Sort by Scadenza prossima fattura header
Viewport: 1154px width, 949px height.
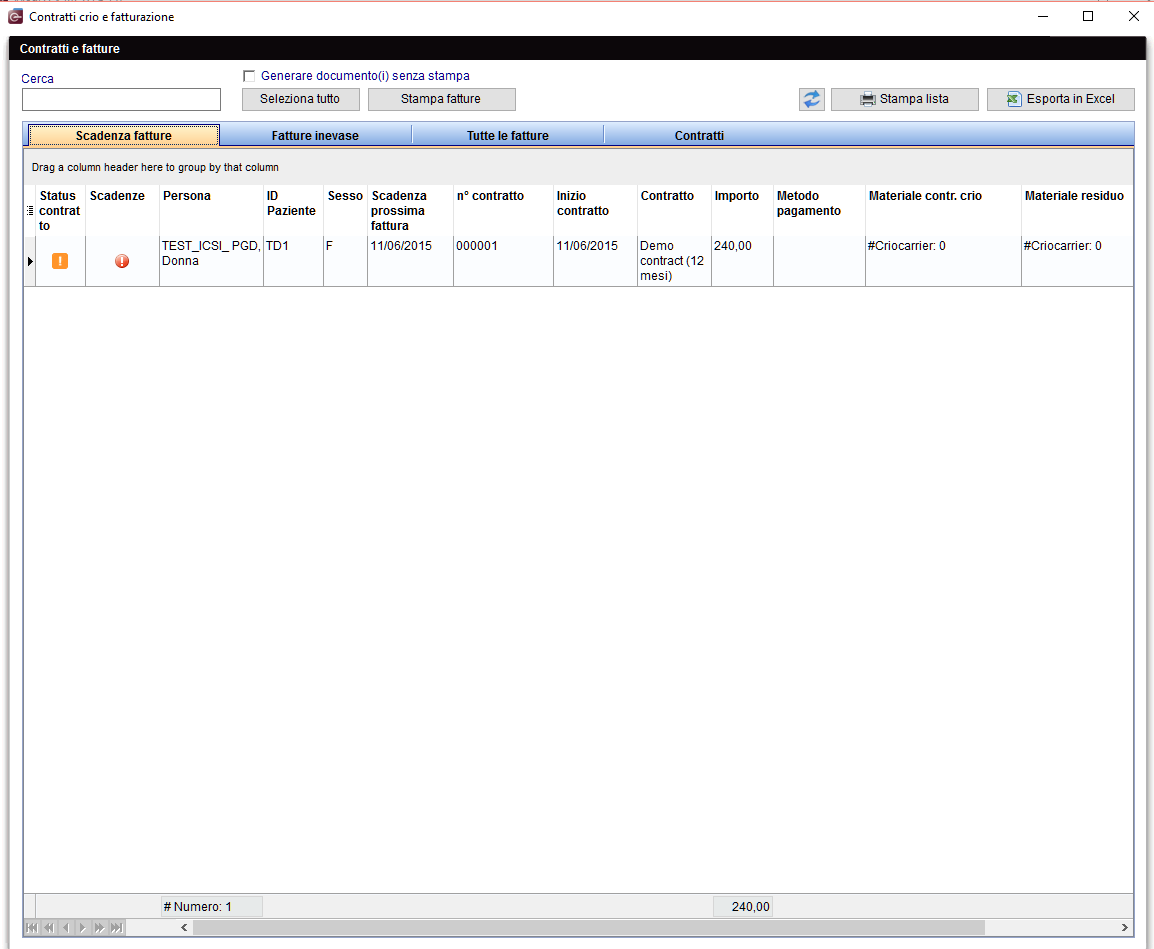[x=411, y=211]
